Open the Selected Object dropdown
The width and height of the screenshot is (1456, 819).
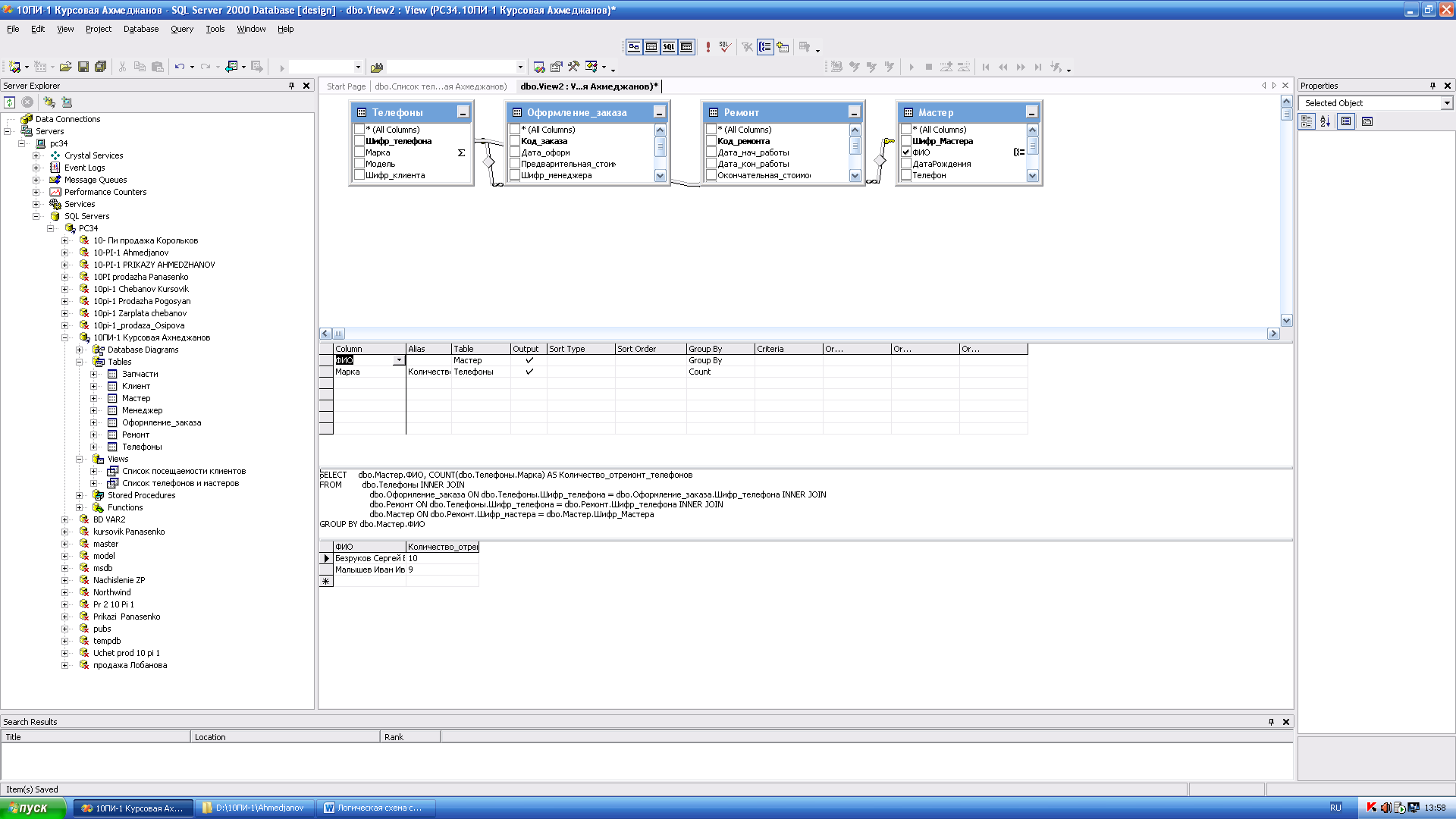1447,103
